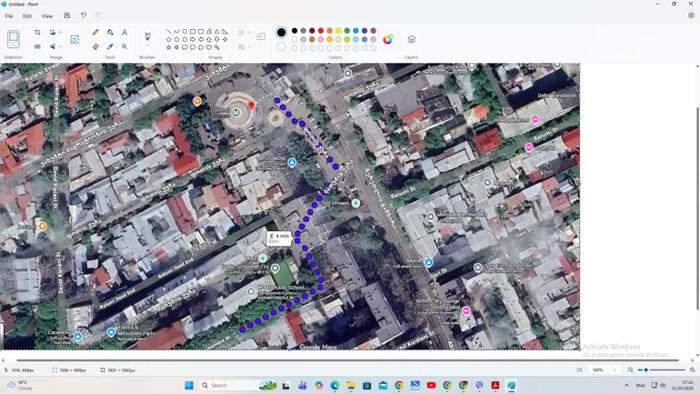This screenshot has width=700, height=394.
Task: Pick the green color swatch
Action: click(x=347, y=31)
